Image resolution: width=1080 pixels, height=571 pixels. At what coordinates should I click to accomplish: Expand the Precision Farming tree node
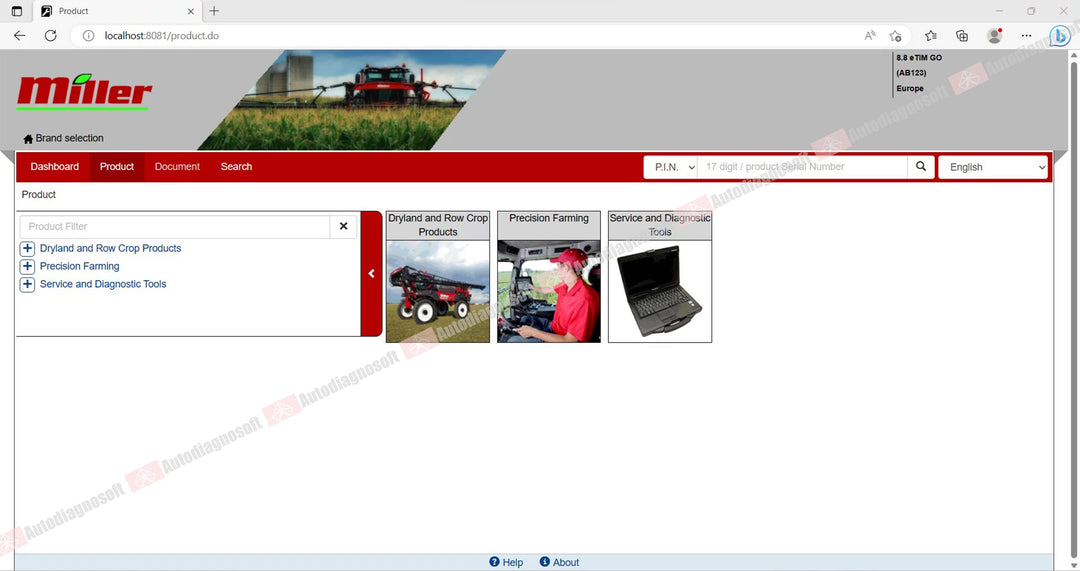[28, 267]
